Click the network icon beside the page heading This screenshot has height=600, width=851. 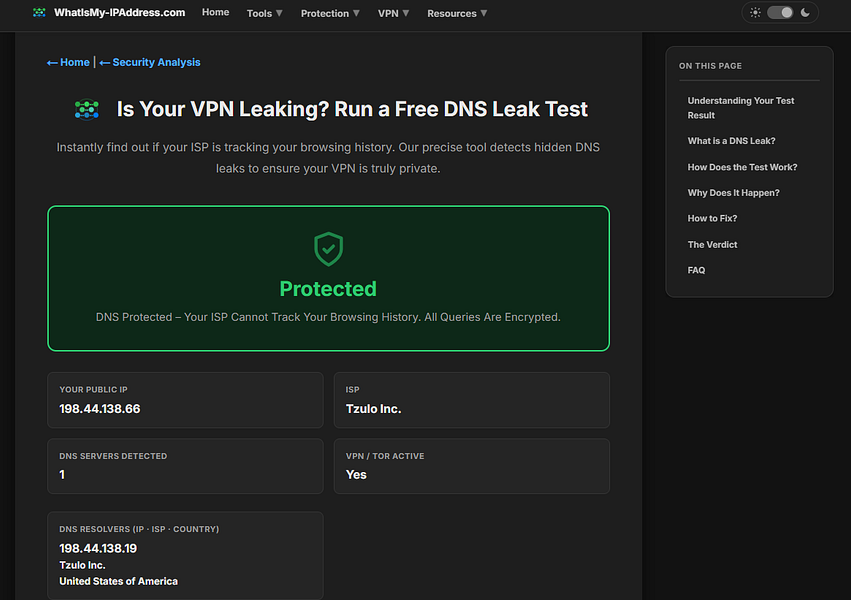pos(87,110)
